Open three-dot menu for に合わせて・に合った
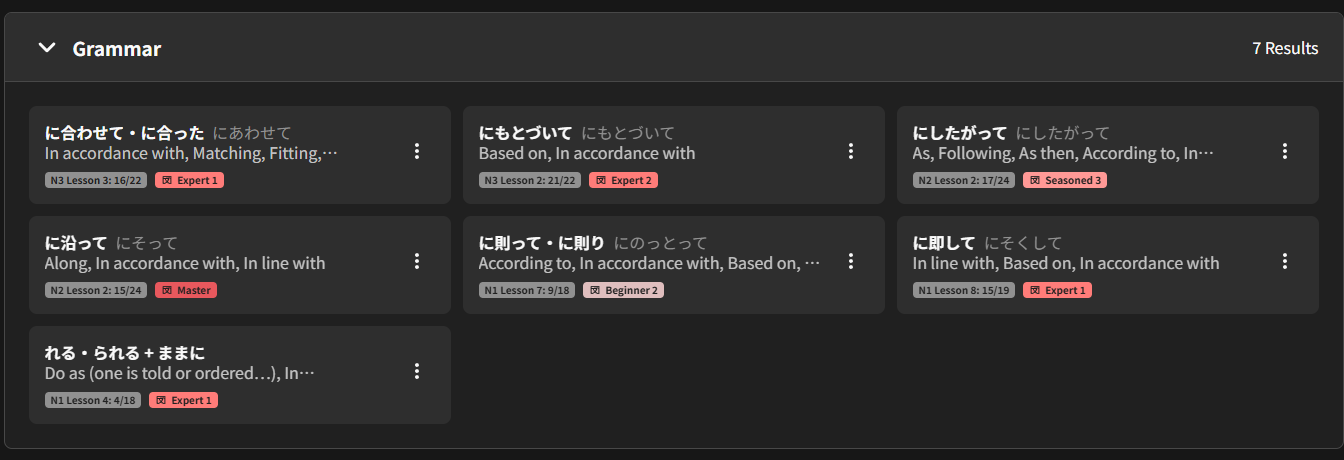 pos(417,151)
